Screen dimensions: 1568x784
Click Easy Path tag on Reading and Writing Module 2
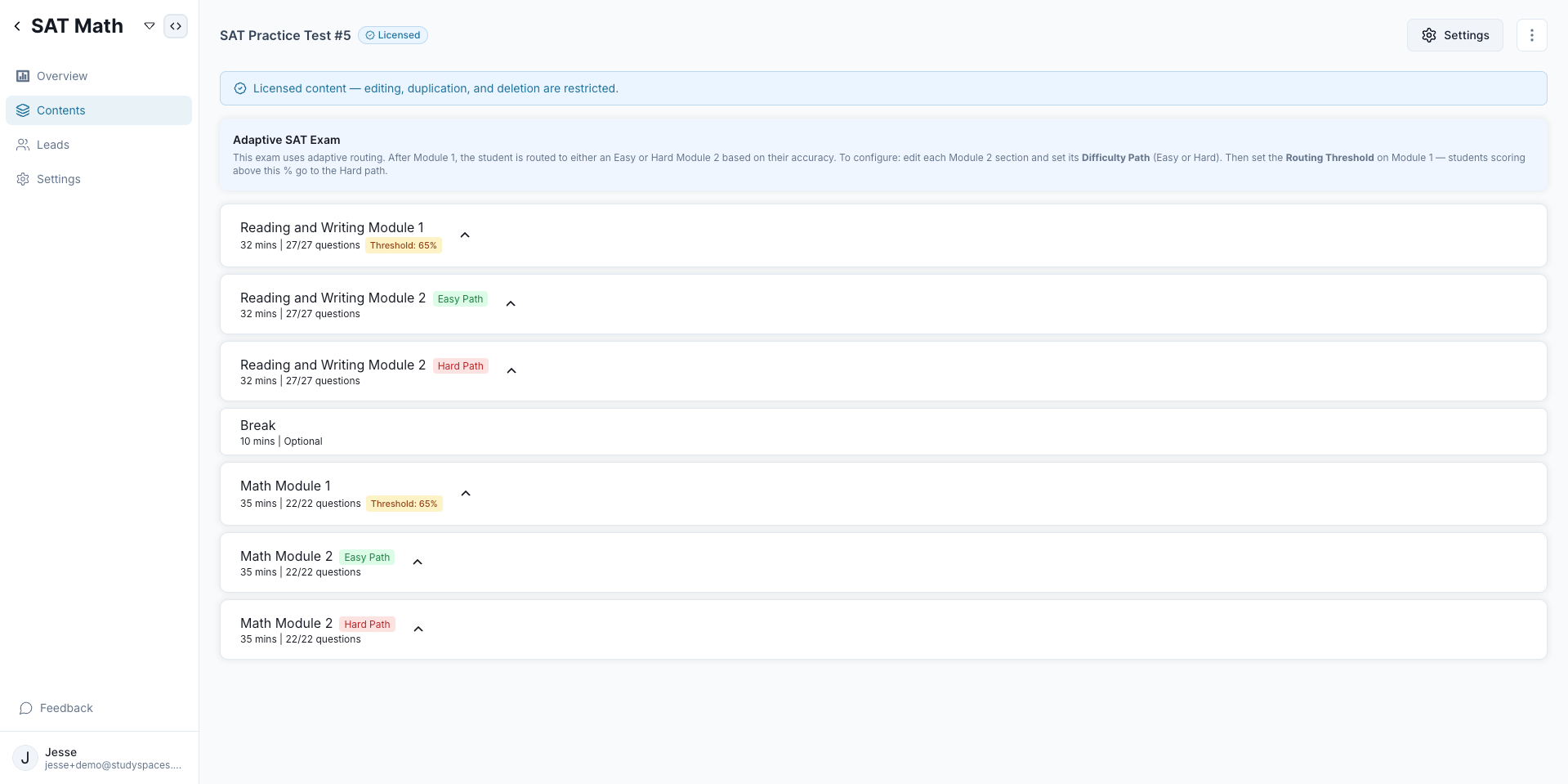pyautogui.click(x=460, y=299)
